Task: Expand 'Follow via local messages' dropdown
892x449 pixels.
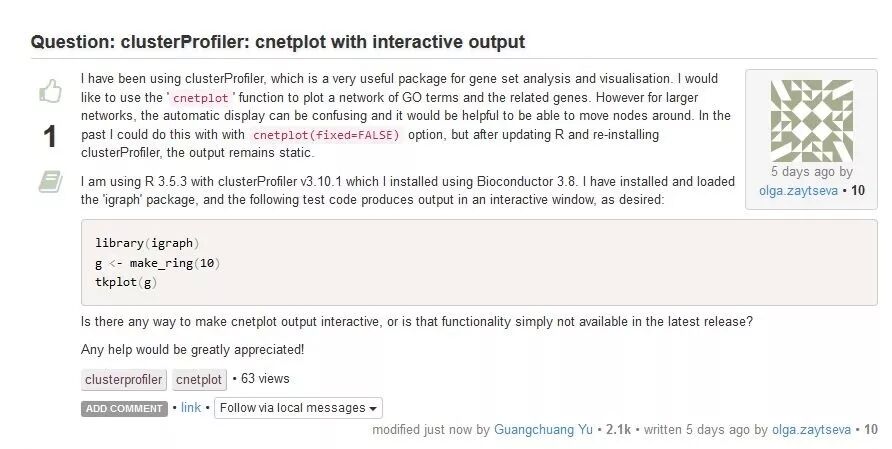Action: click(298, 408)
